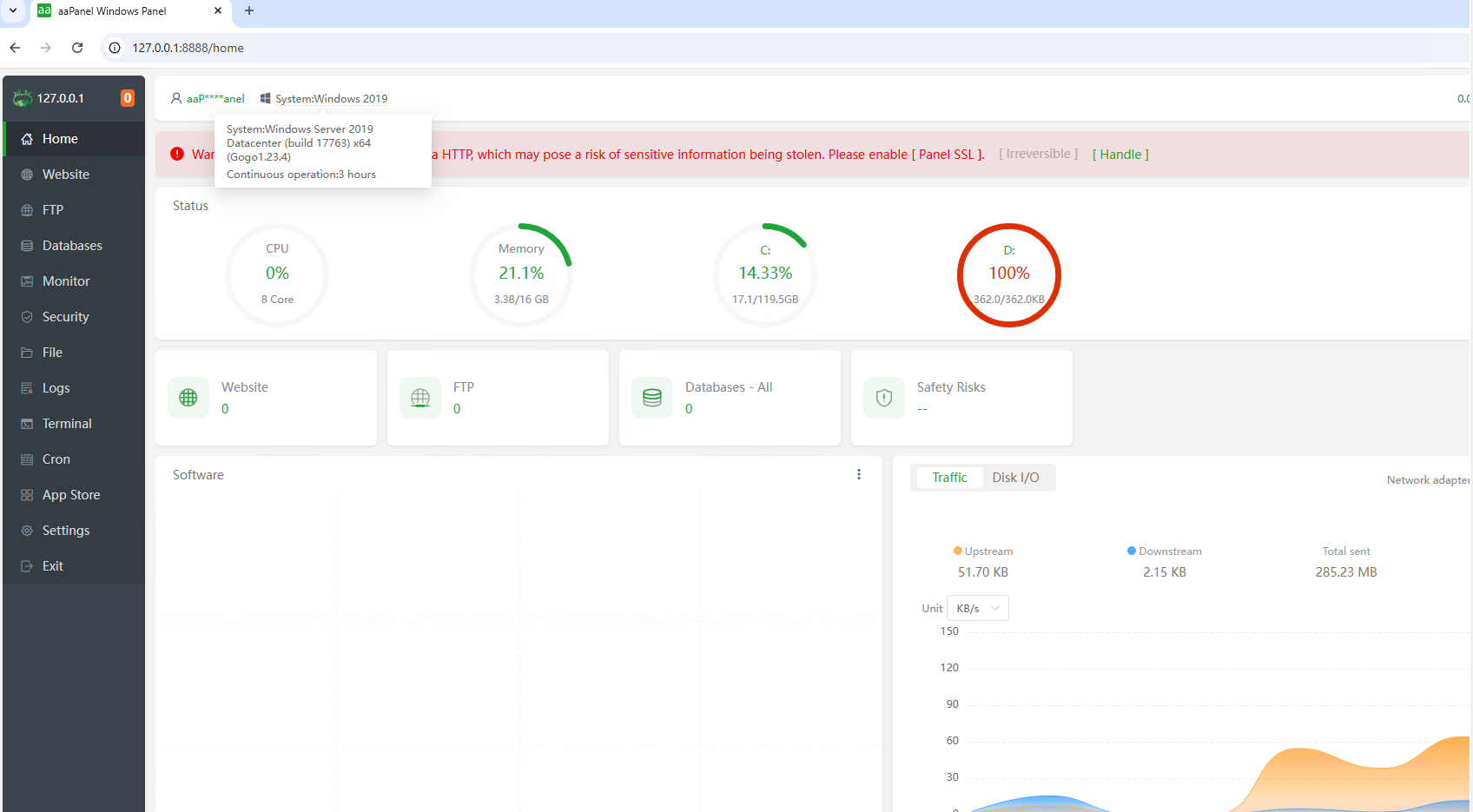The width and height of the screenshot is (1473, 812).
Task: Reload the page with the refresh button
Action: tap(77, 48)
